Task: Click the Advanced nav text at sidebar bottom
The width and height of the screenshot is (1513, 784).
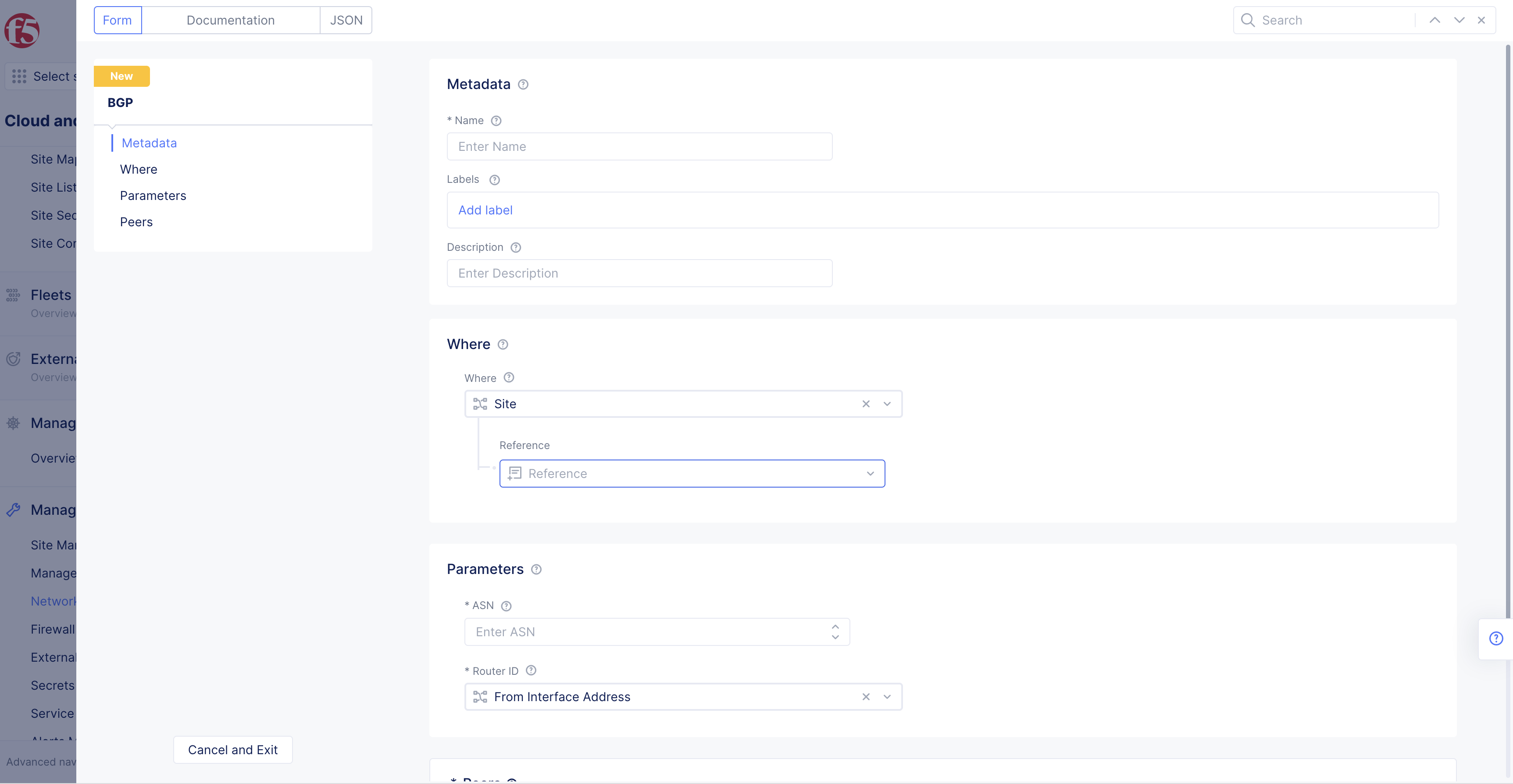Action: pyautogui.click(x=41, y=762)
